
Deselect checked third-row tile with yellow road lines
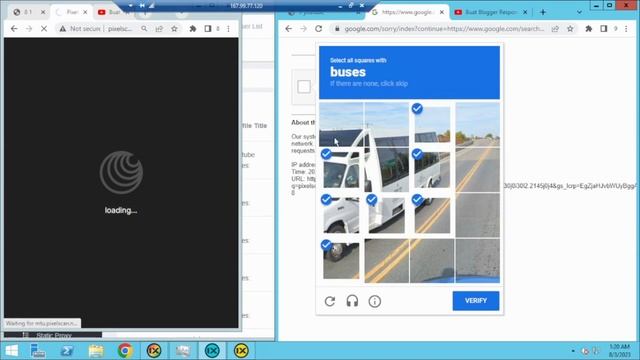click(432, 216)
